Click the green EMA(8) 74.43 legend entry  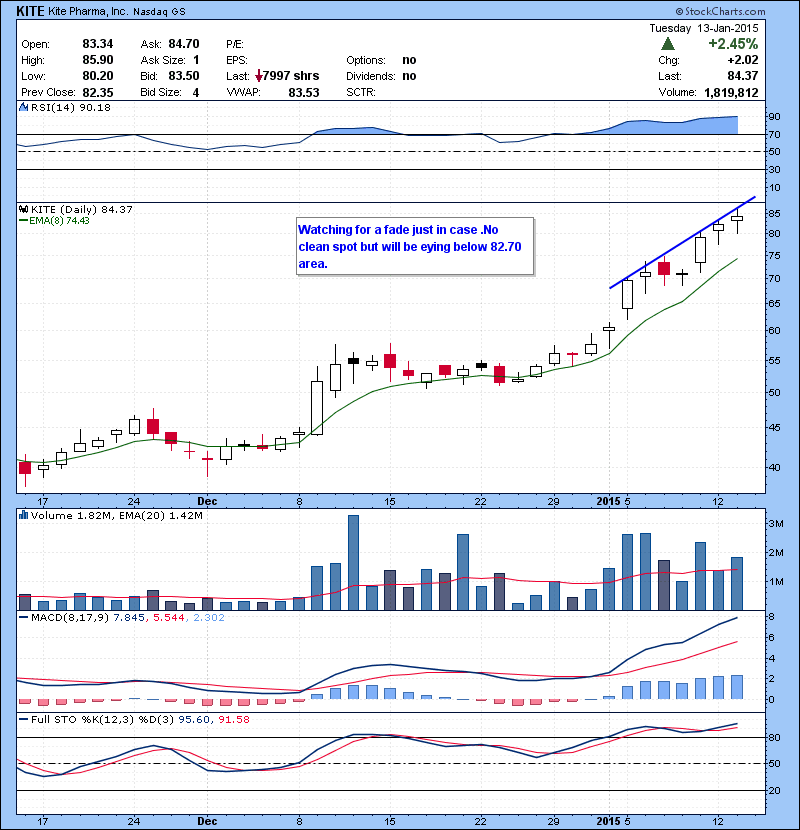coord(55,221)
